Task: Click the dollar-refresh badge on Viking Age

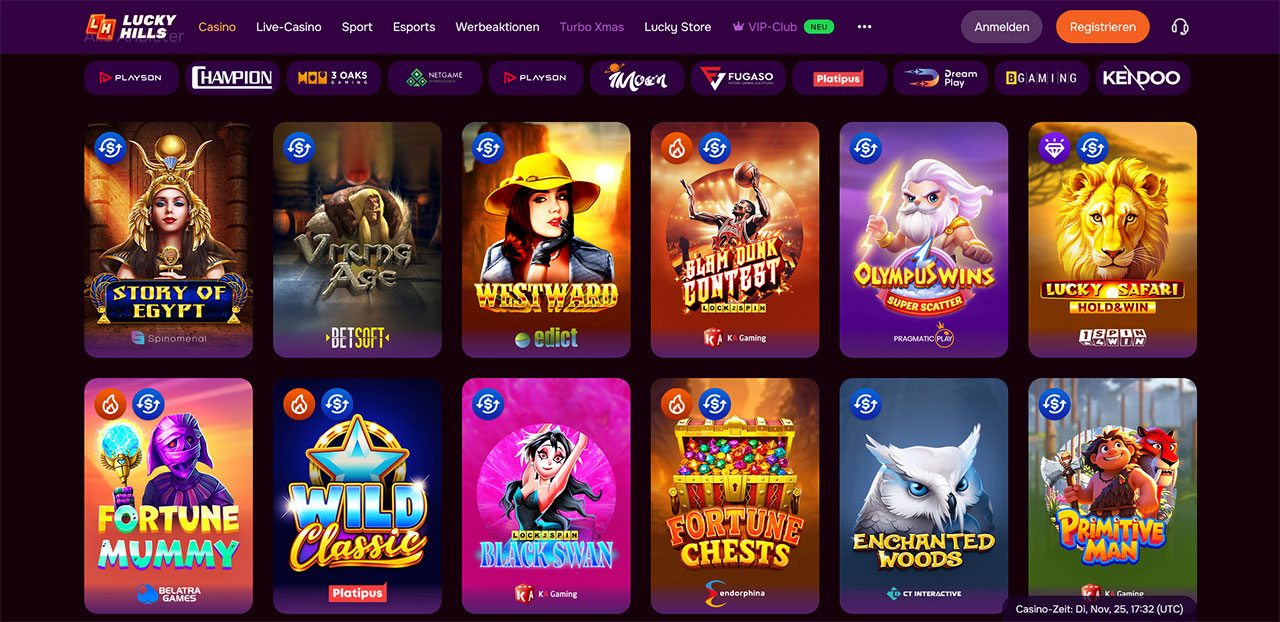Action: 300,149
